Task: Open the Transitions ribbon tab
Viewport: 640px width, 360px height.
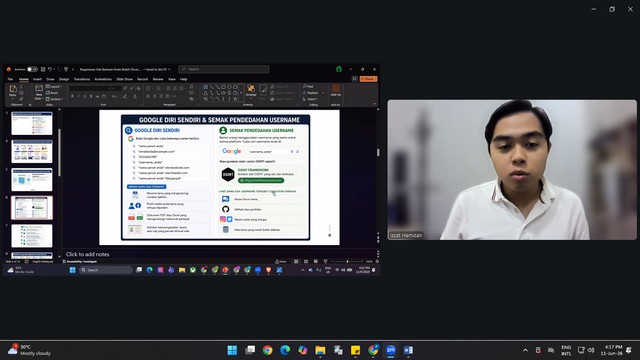Action: point(82,79)
